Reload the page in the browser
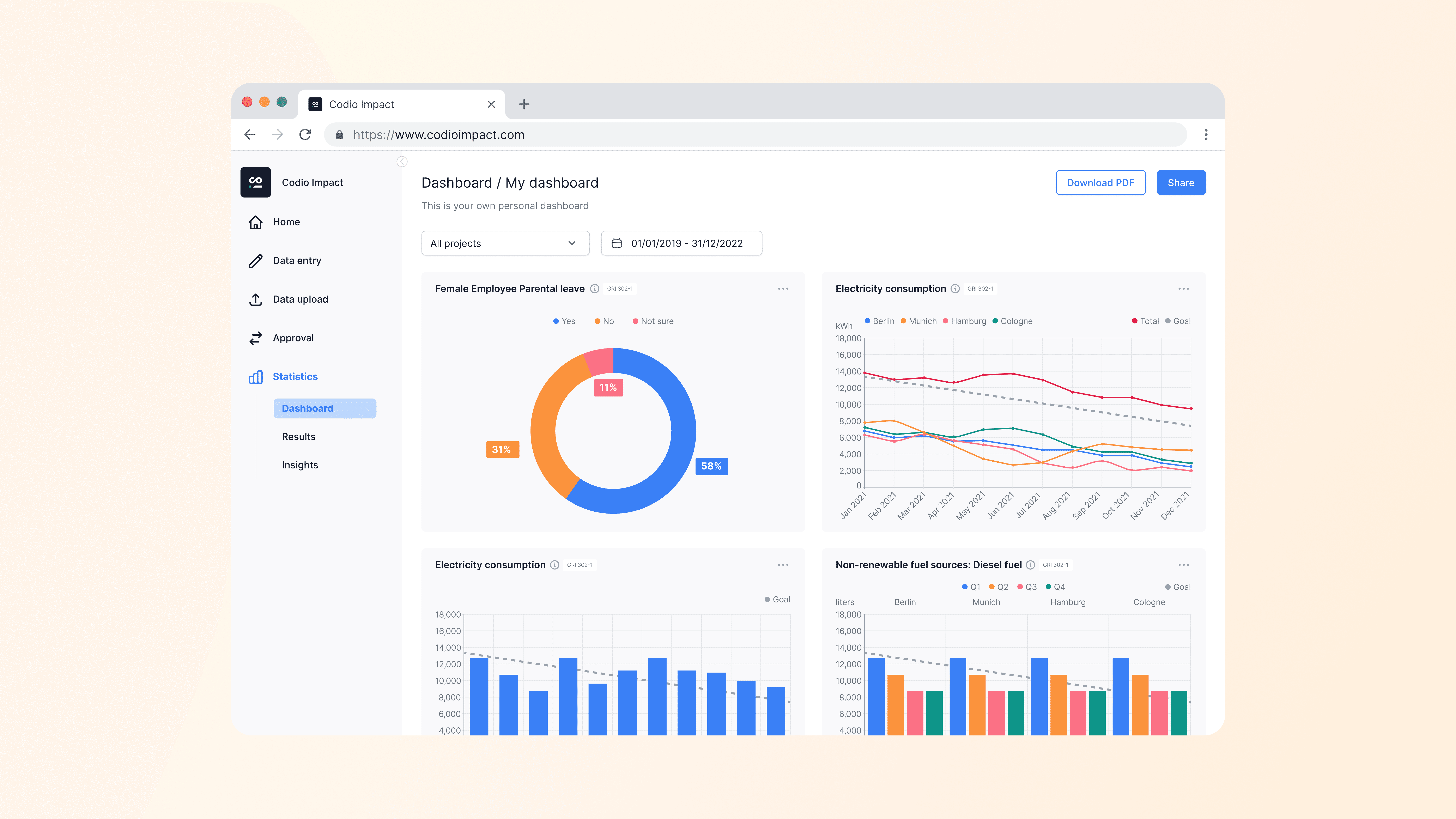Viewport: 1456px width, 819px height. click(305, 134)
